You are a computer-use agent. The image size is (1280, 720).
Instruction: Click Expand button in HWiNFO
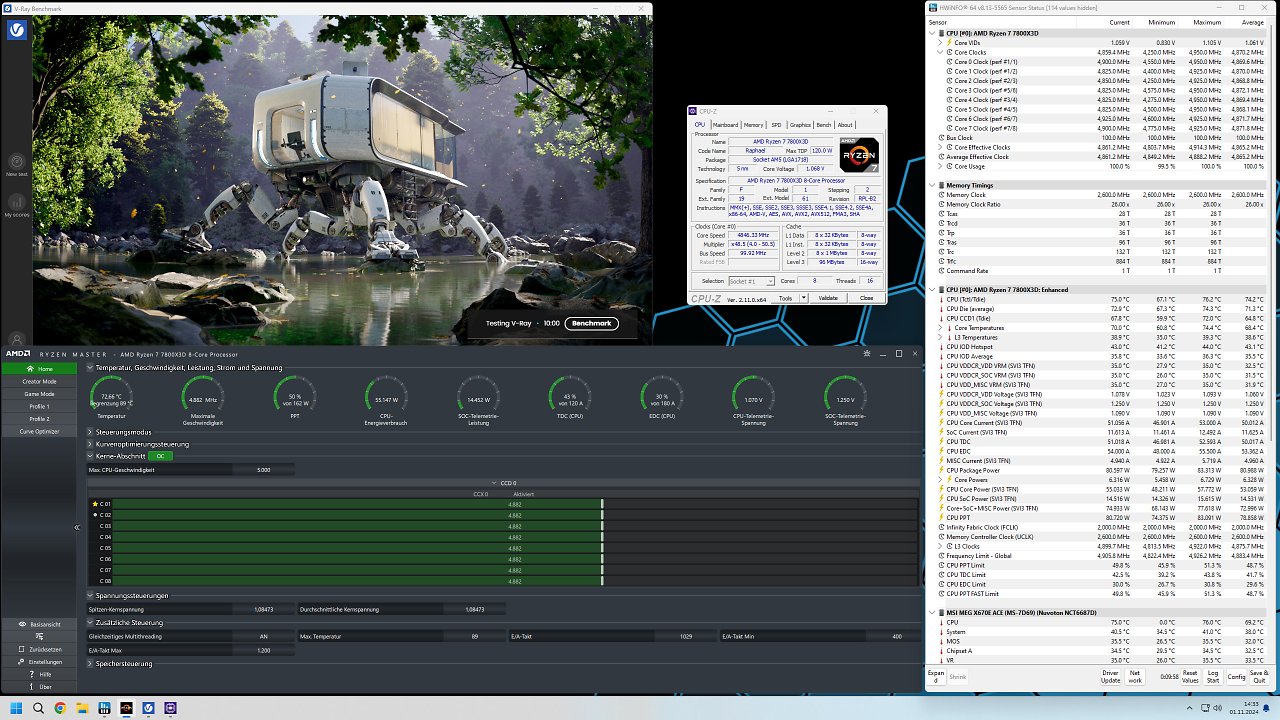point(935,677)
